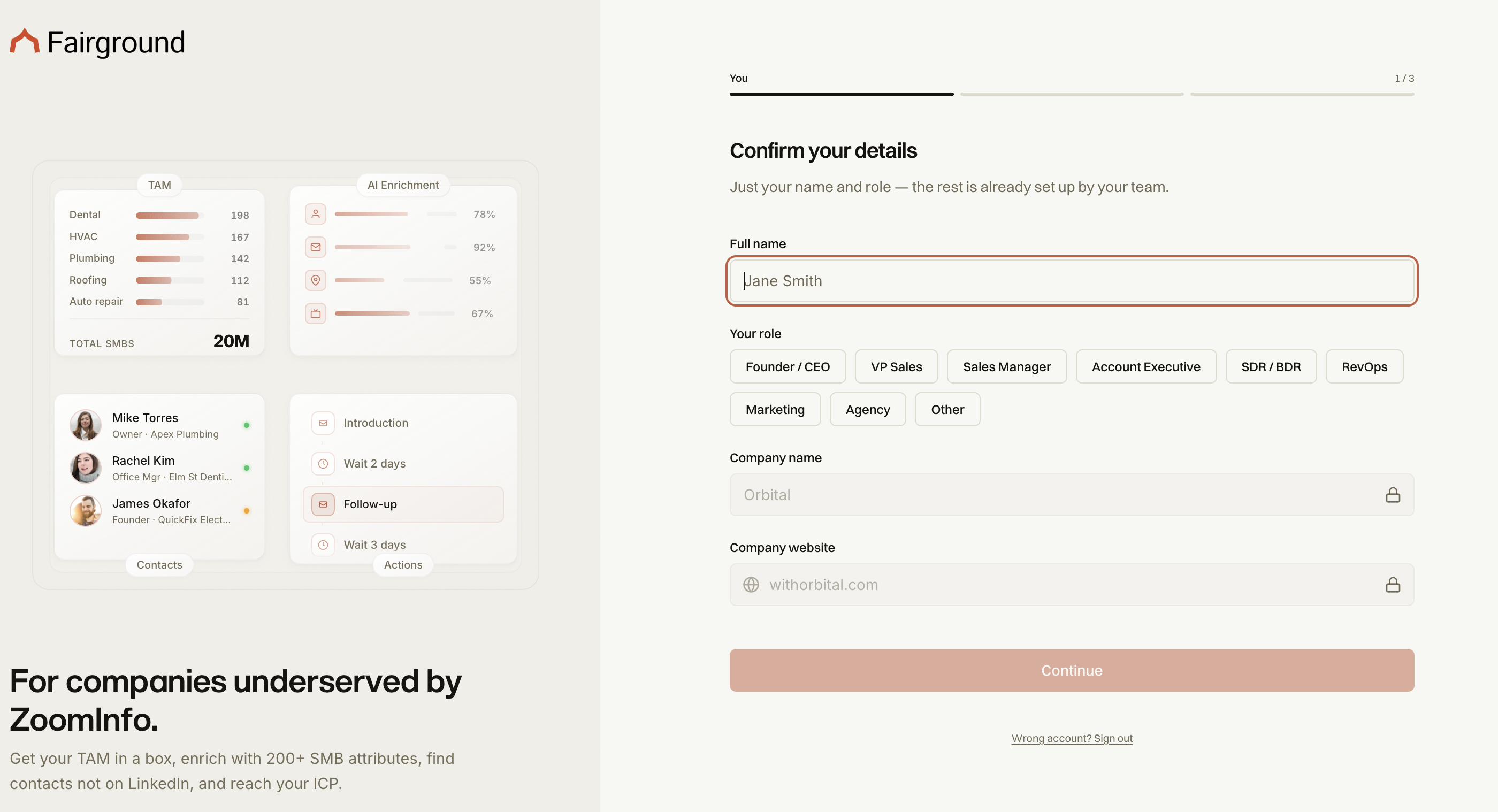1498x812 pixels.
Task: Click the clock icon beside Wait 2 days
Action: [323, 464]
